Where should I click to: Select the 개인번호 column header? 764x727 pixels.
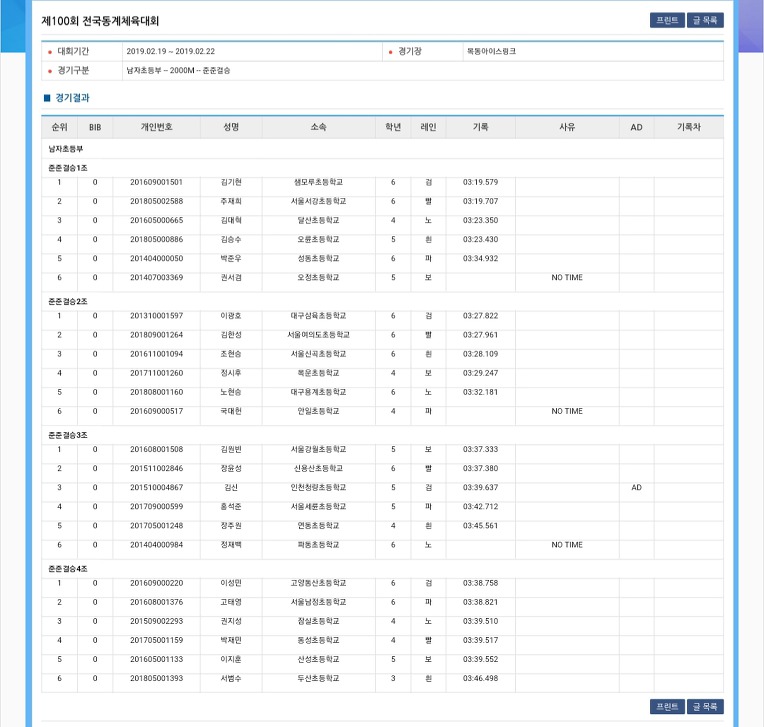pos(156,128)
